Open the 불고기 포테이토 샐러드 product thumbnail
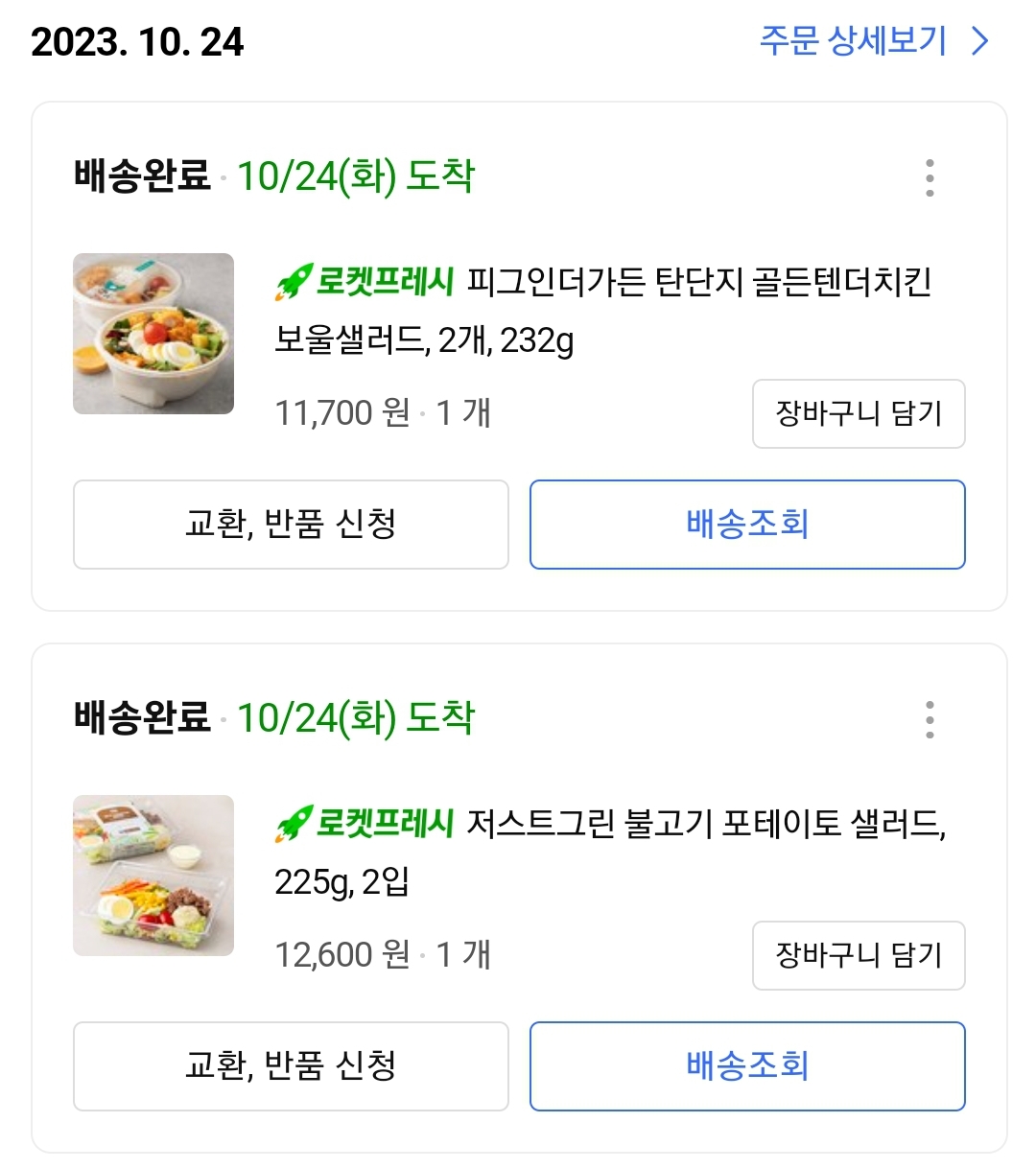The width and height of the screenshot is (1036, 1169). pyautogui.click(x=153, y=876)
